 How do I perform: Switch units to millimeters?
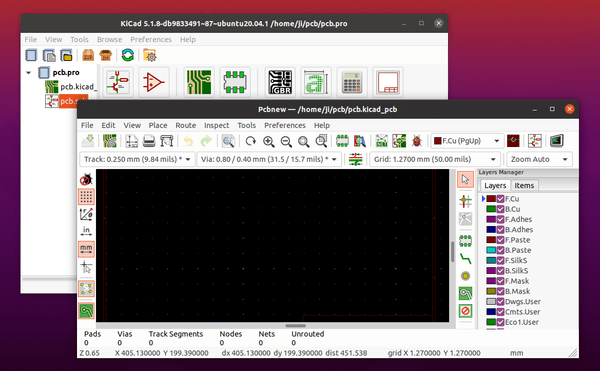pyautogui.click(x=86, y=249)
